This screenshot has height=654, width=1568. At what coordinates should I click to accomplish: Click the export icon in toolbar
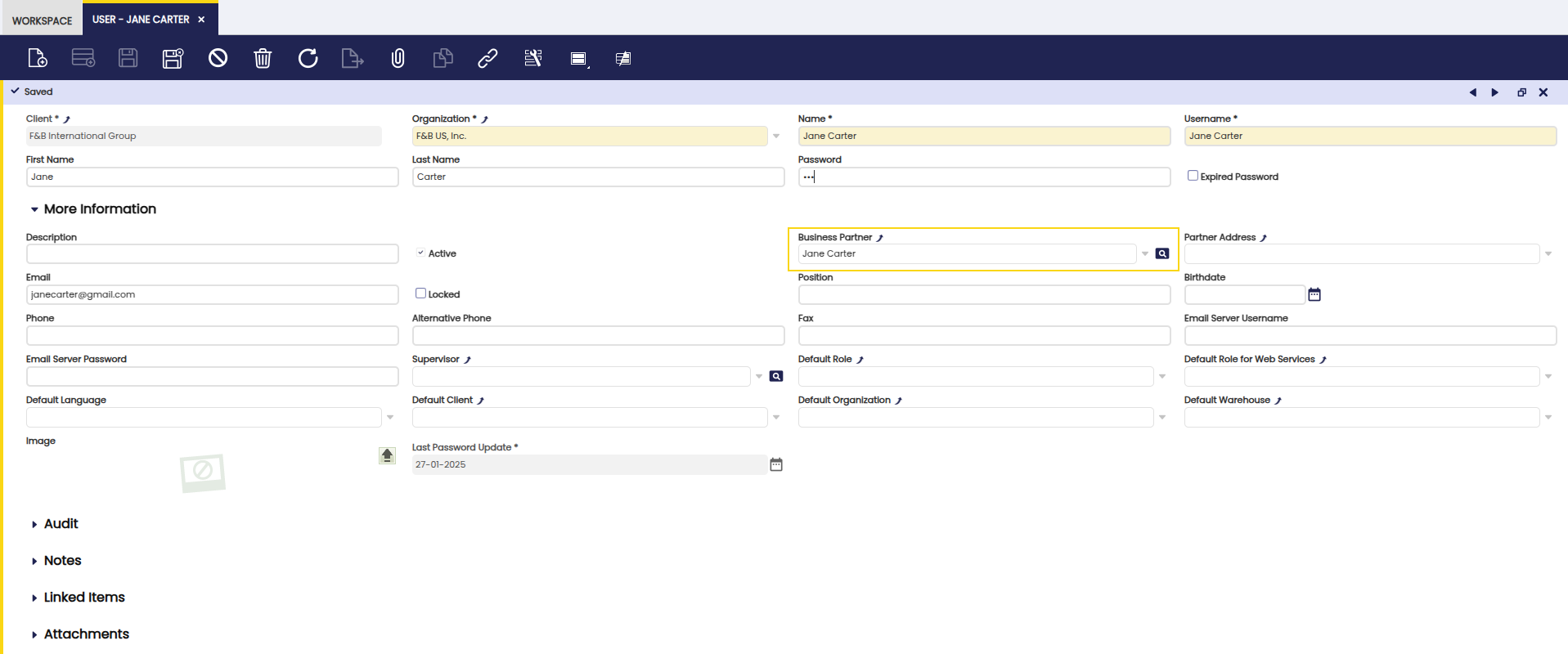(x=353, y=58)
